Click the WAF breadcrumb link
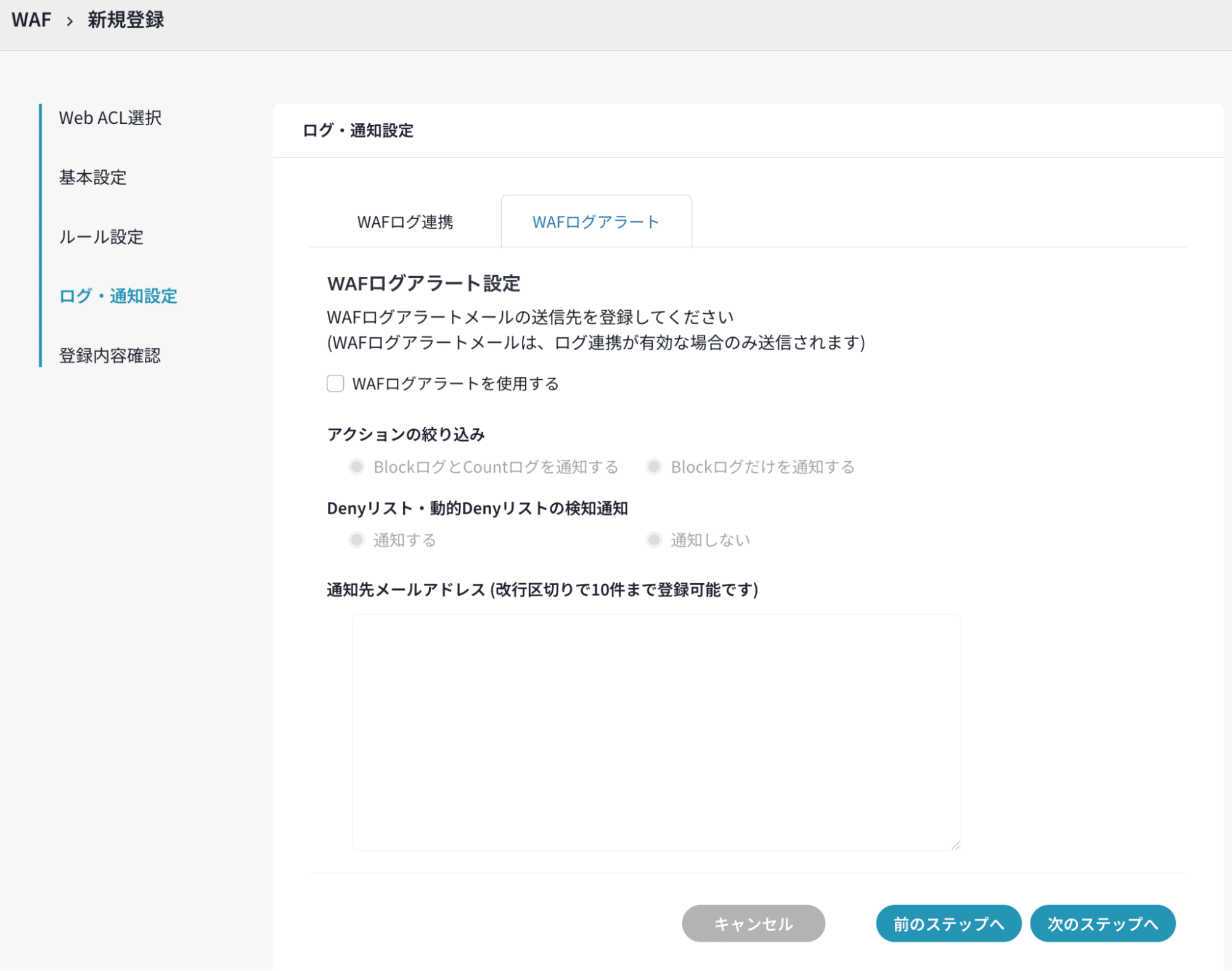Viewport: 1232px width, 971px height. click(31, 20)
